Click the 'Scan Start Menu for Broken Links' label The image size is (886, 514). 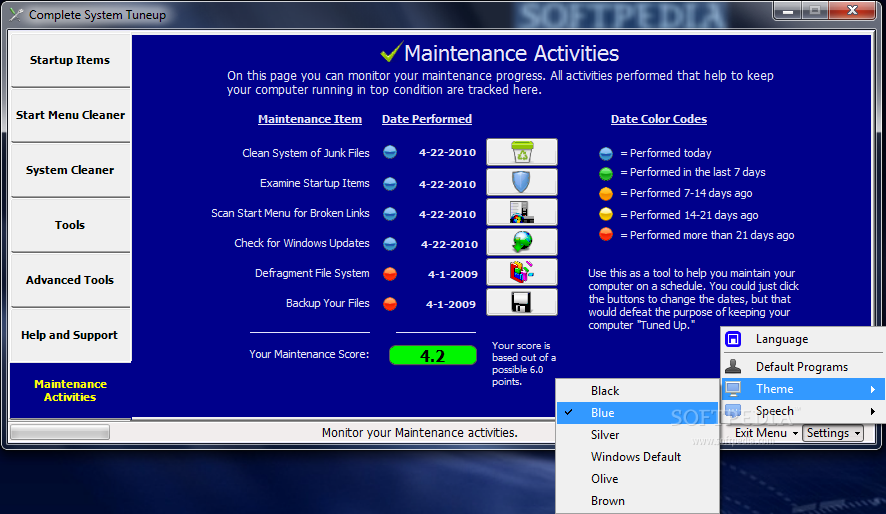290,214
